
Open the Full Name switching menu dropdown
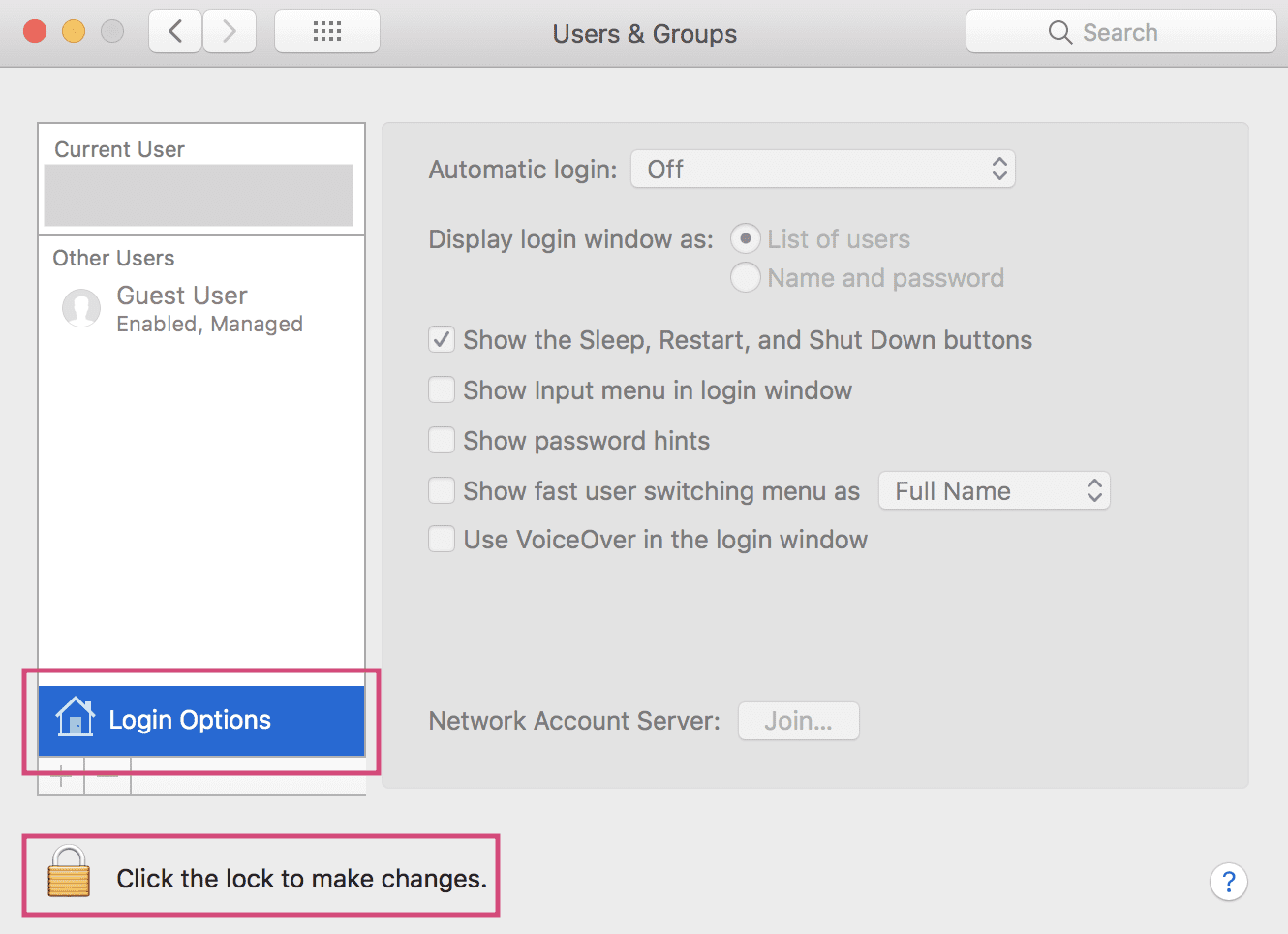click(x=994, y=491)
